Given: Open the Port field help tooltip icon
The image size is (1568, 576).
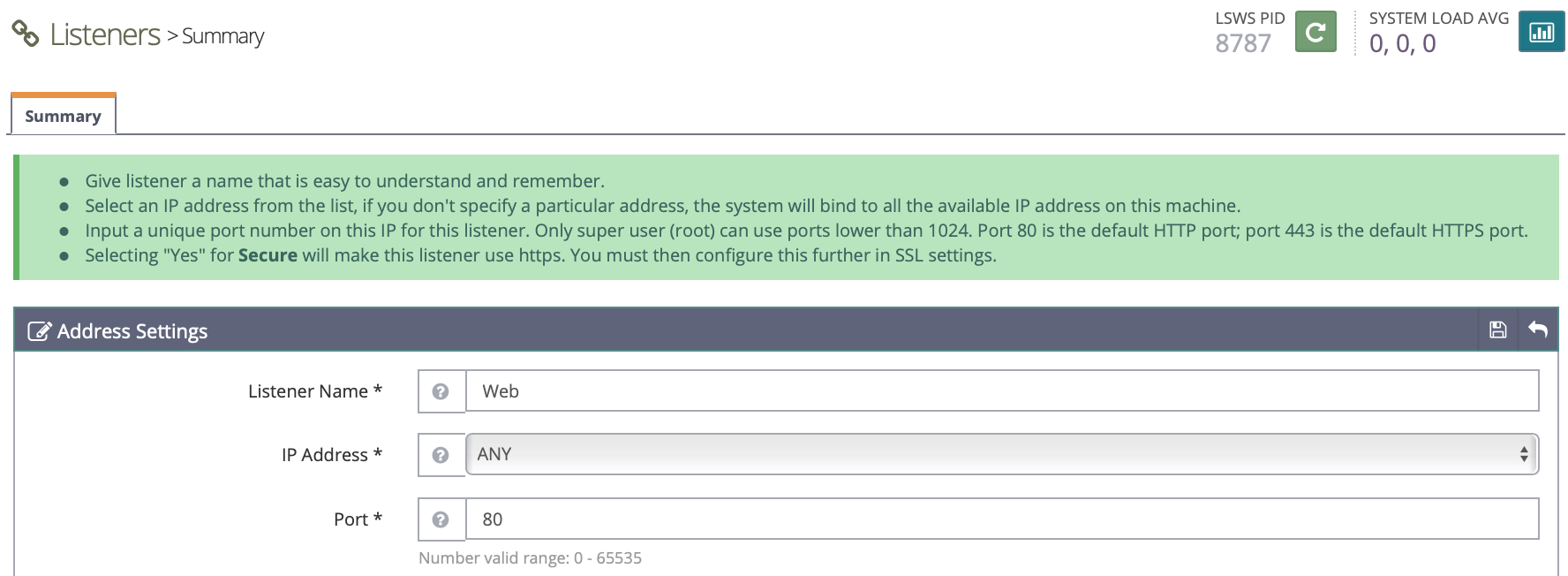Looking at the screenshot, I should [x=441, y=519].
